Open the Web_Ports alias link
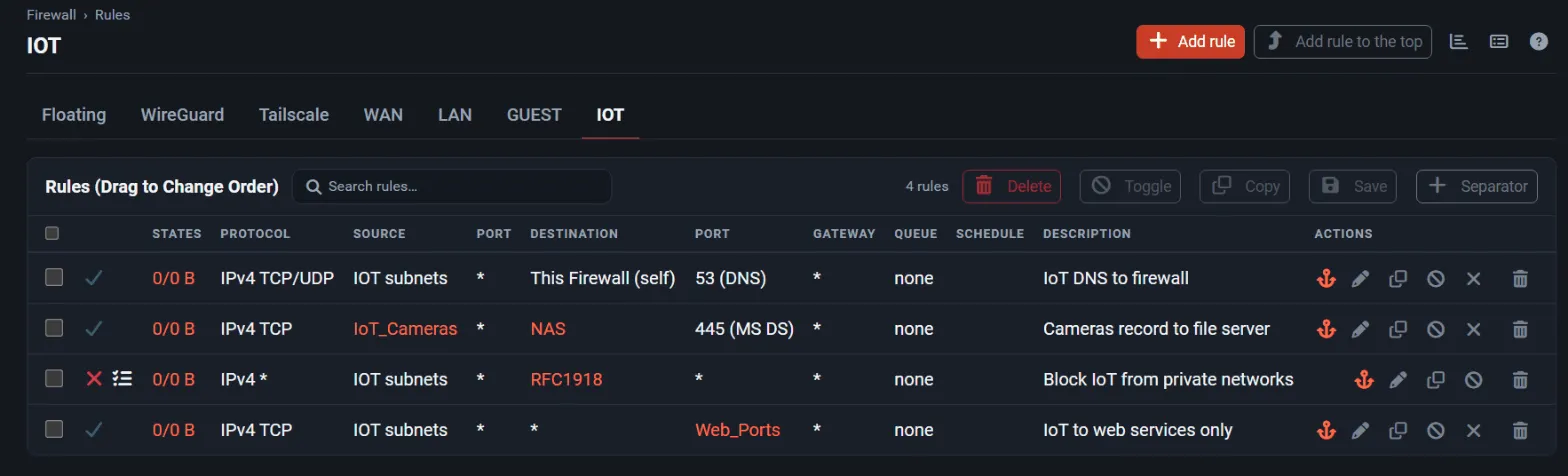 pyautogui.click(x=737, y=430)
